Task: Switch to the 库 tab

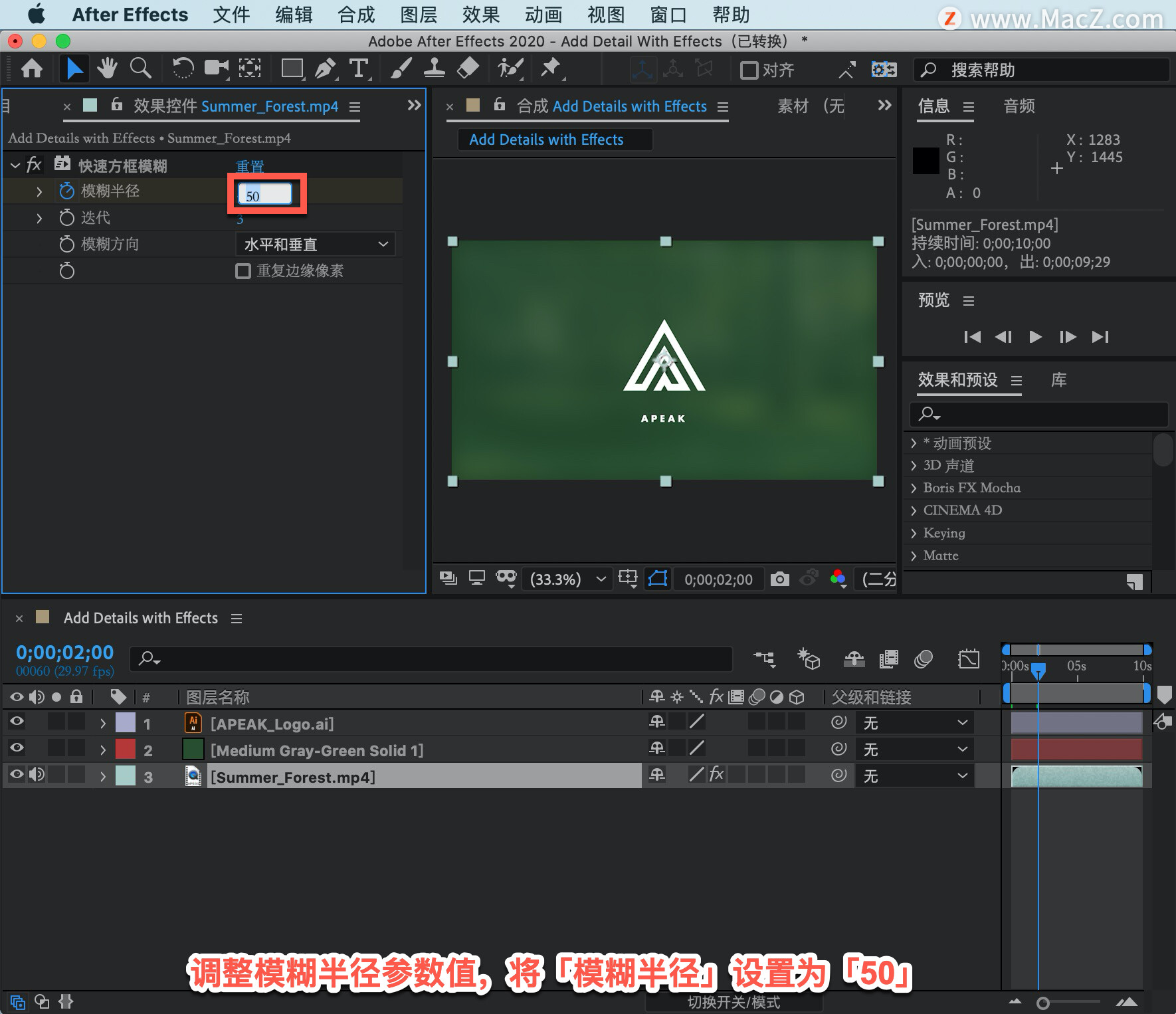Action: click(1058, 379)
